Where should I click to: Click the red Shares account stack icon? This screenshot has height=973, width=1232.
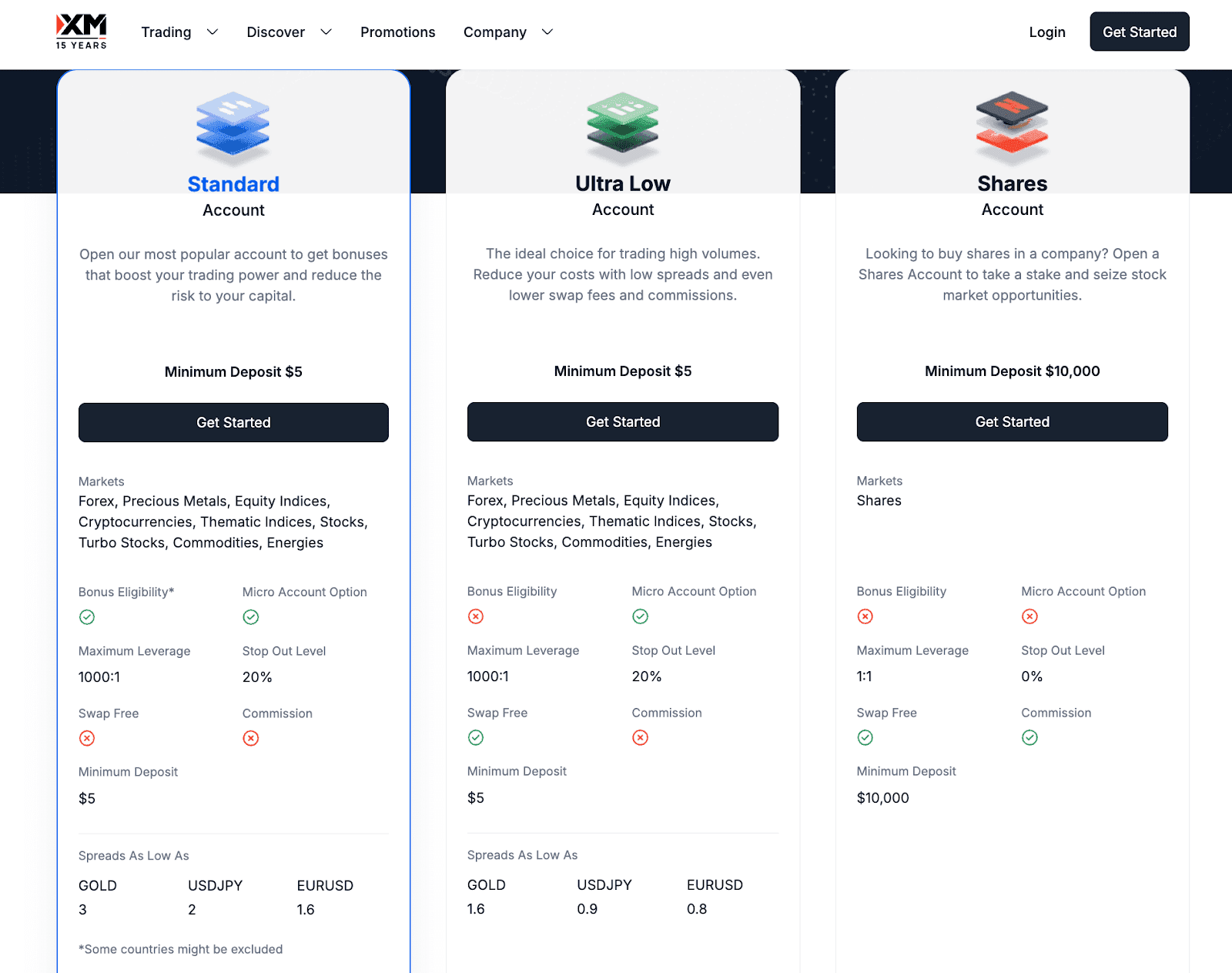point(1013,128)
